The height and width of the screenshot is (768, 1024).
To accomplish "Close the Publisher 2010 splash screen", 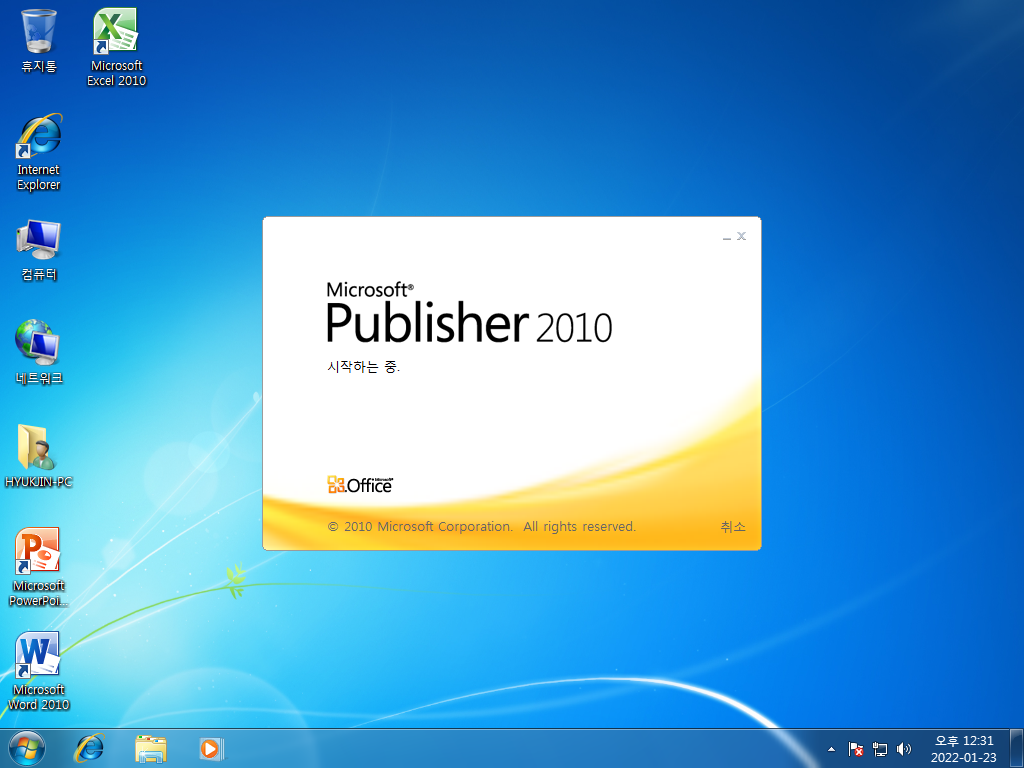I will 741,236.
